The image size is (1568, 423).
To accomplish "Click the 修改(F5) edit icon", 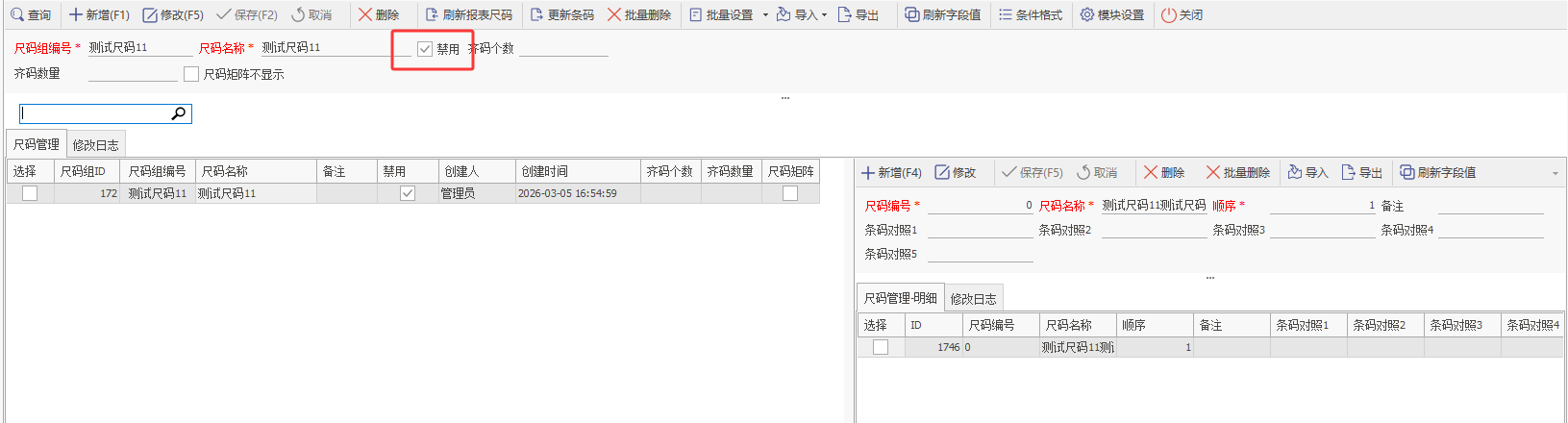I will (x=150, y=14).
